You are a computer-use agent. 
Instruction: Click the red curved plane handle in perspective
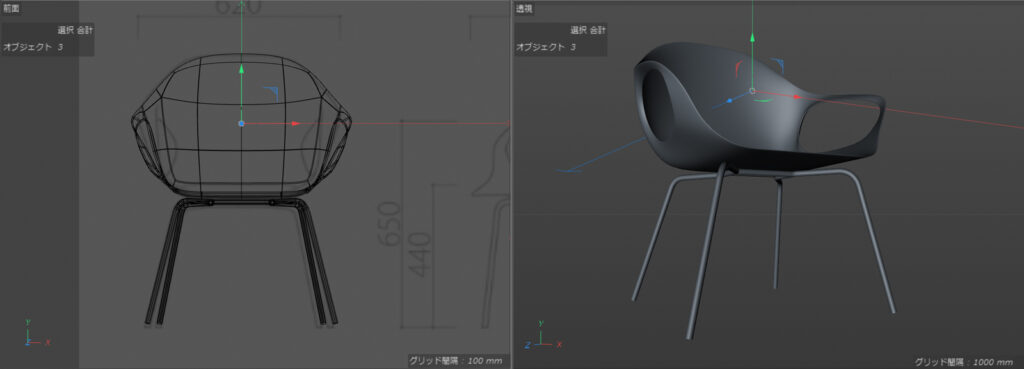737,69
